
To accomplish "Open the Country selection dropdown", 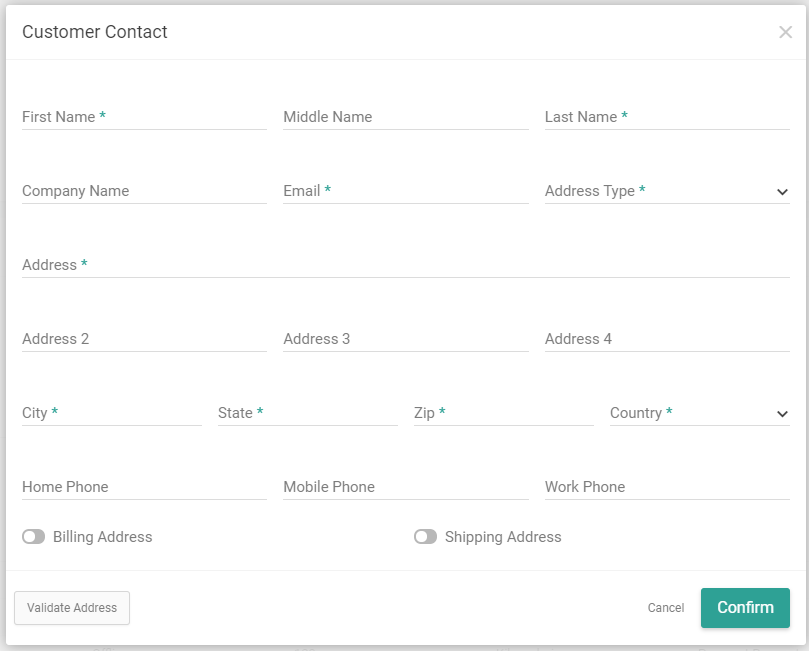I will (x=700, y=413).
